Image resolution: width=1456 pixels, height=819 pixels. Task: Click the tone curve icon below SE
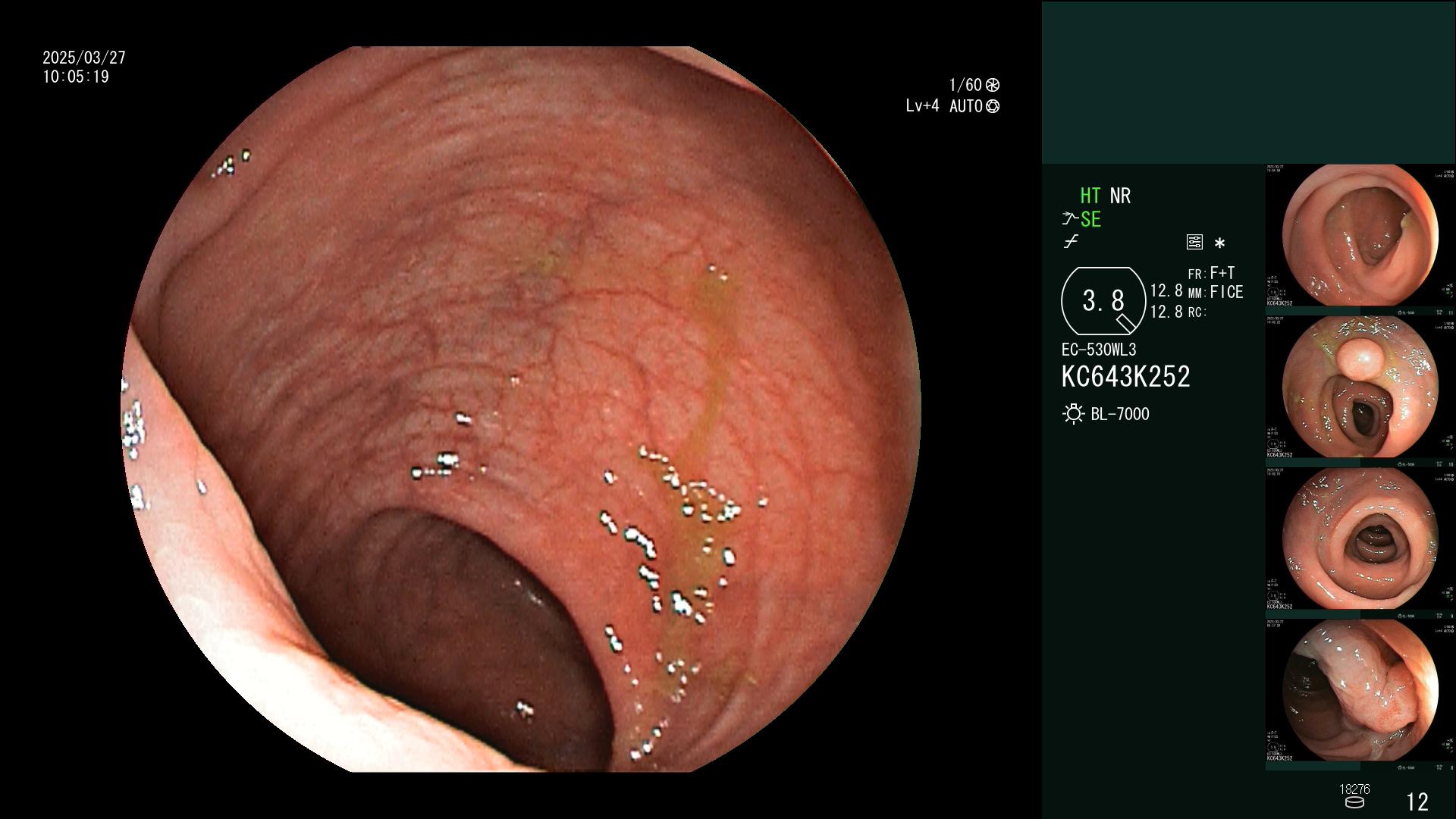(1071, 243)
